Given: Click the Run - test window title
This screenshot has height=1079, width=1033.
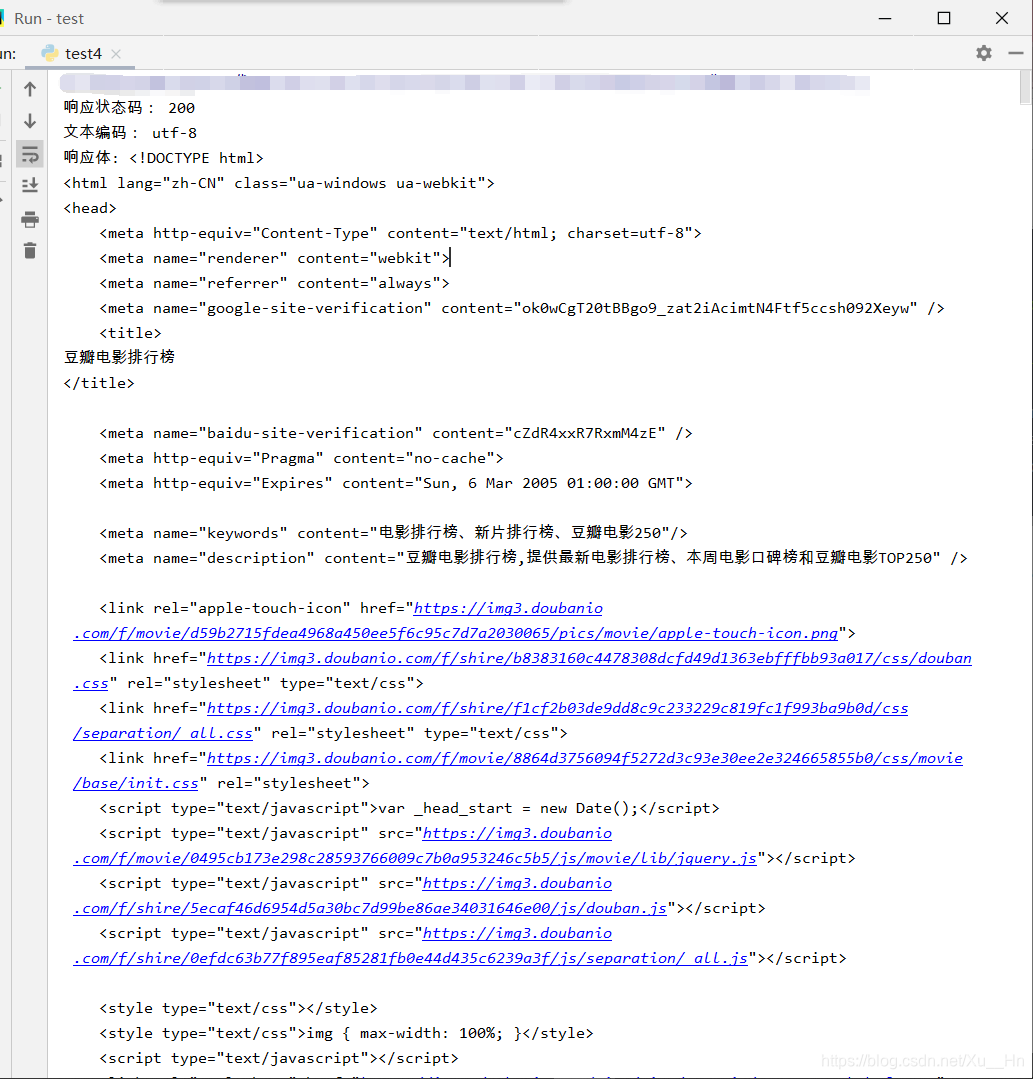Looking at the screenshot, I should coord(49,19).
